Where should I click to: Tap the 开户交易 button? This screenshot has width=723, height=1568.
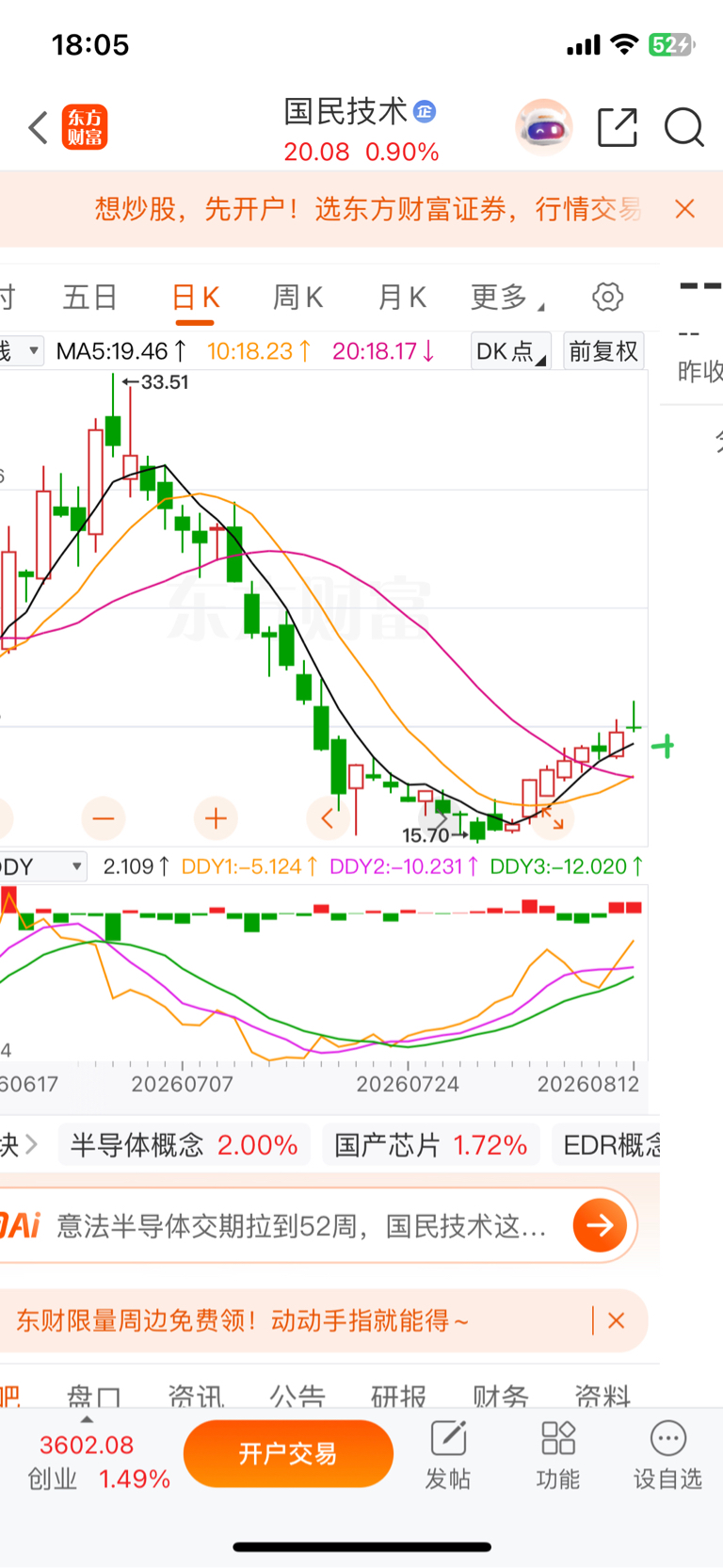[288, 1454]
